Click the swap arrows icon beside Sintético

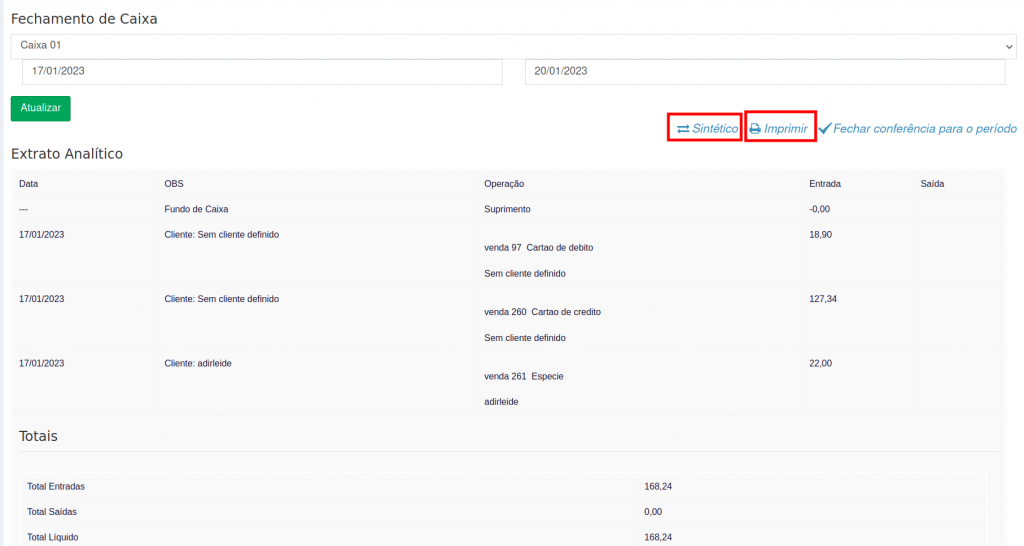point(683,129)
